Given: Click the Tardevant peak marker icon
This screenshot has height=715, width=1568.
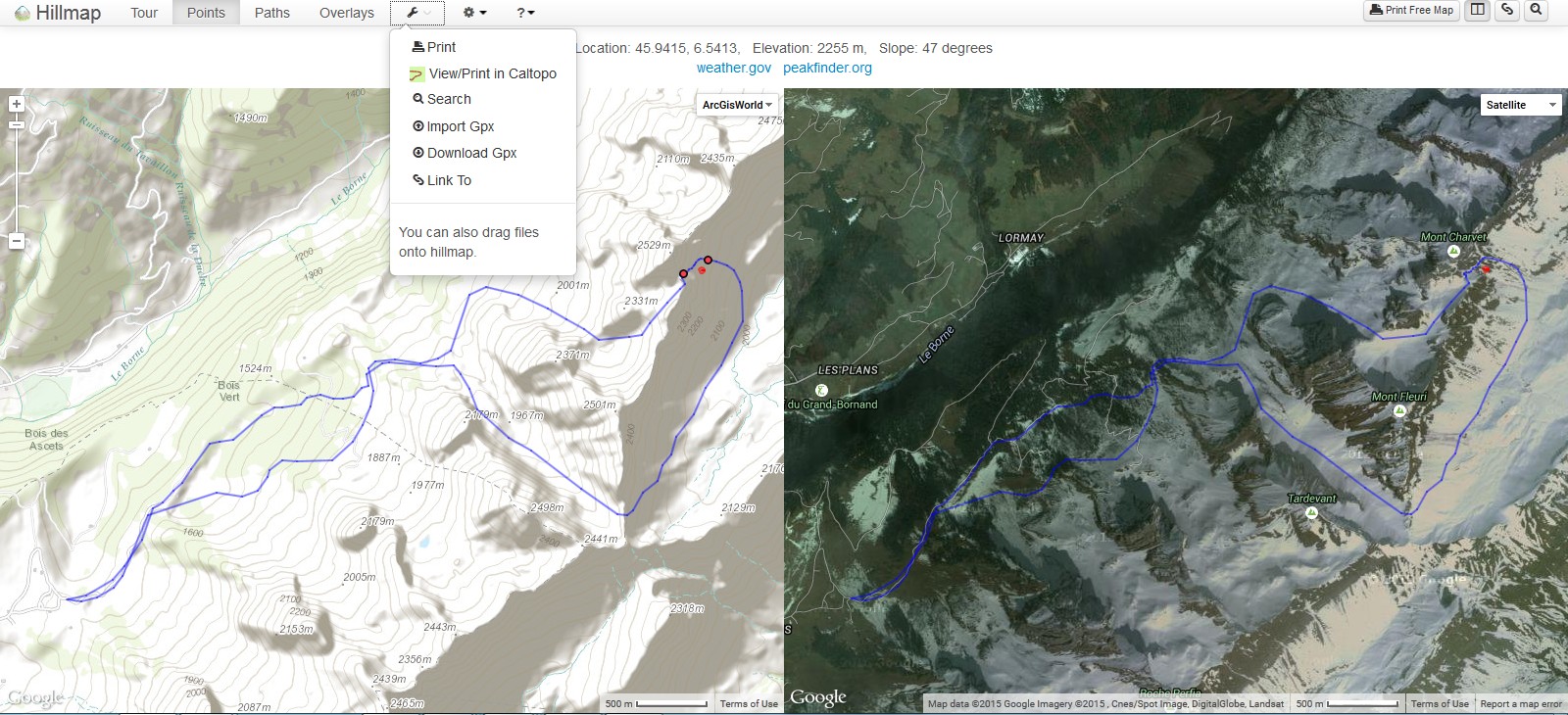Looking at the screenshot, I should click(1311, 512).
